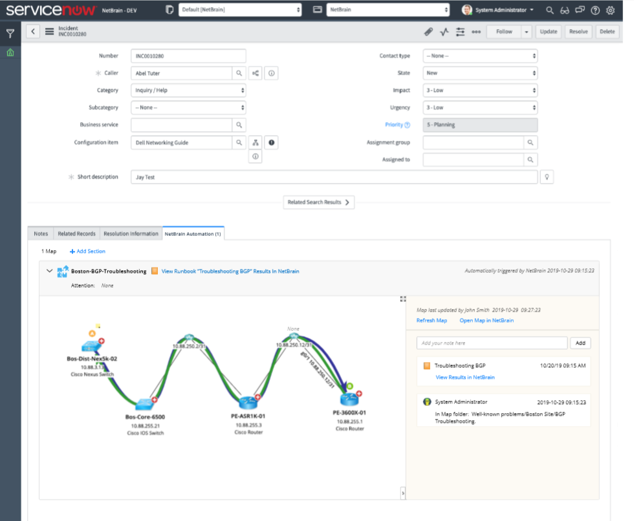
Task: Look up Assignment group with magnifier
Action: click(530, 143)
